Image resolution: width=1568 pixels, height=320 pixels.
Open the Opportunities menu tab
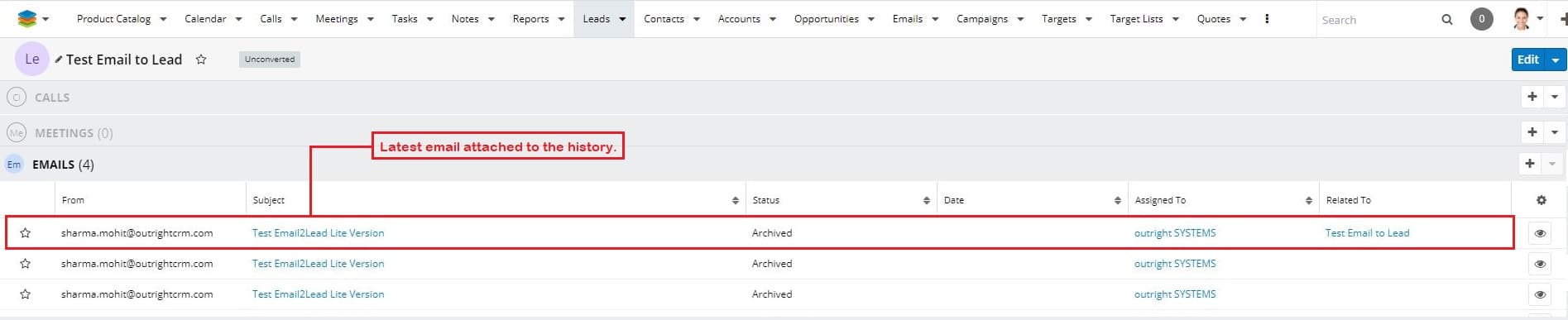(x=826, y=19)
